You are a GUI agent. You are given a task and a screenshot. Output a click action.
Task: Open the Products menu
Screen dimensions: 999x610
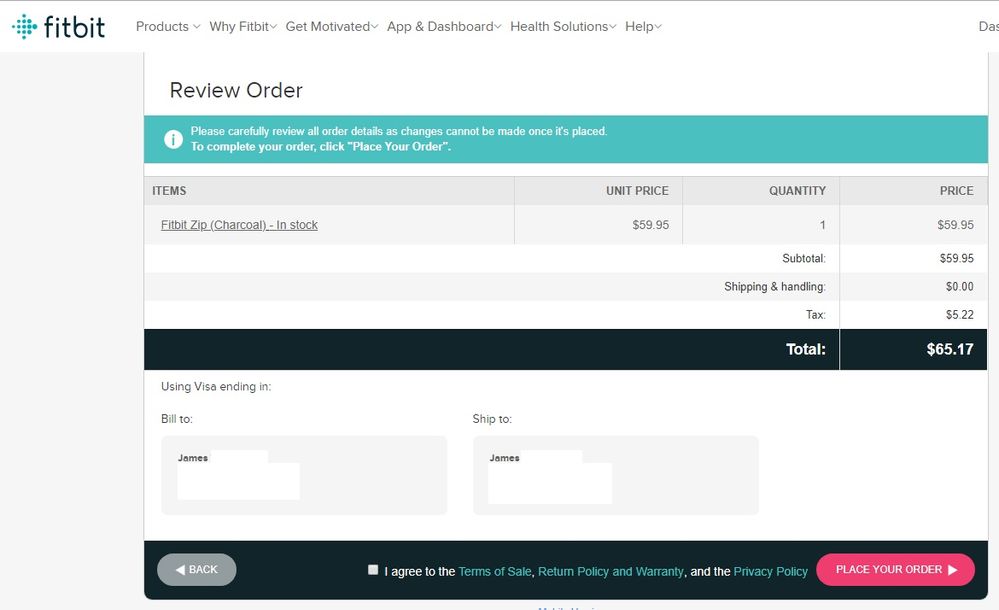point(162,27)
